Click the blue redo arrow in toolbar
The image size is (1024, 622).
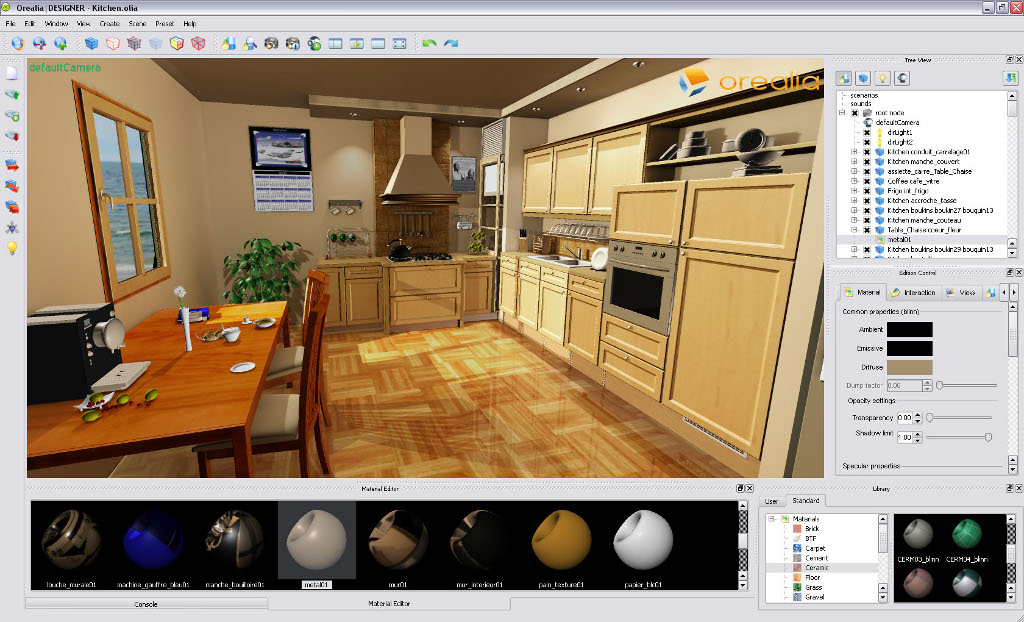[x=451, y=43]
